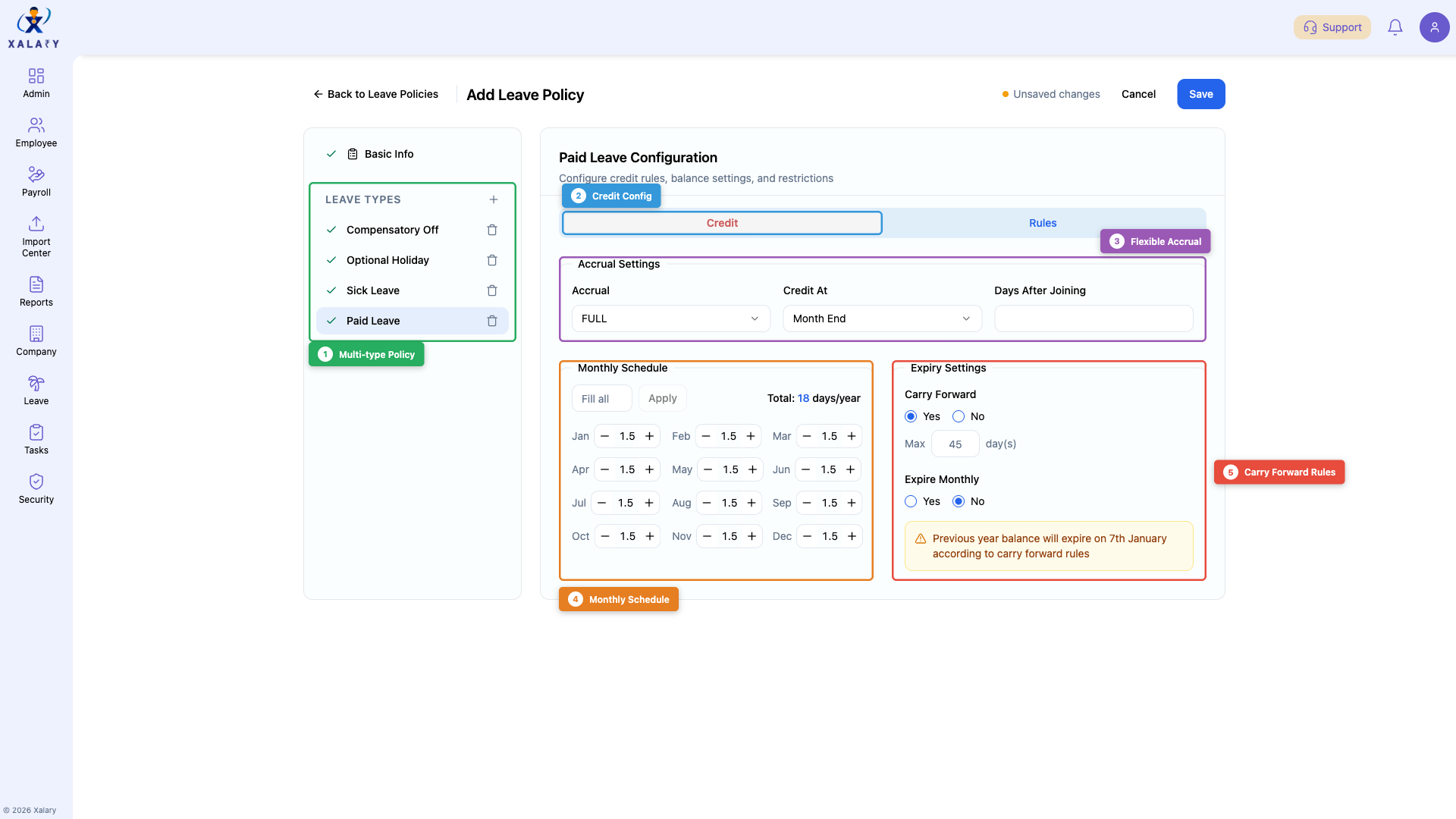Save the leave policy
The height and width of the screenshot is (819, 1456).
[1200, 94]
